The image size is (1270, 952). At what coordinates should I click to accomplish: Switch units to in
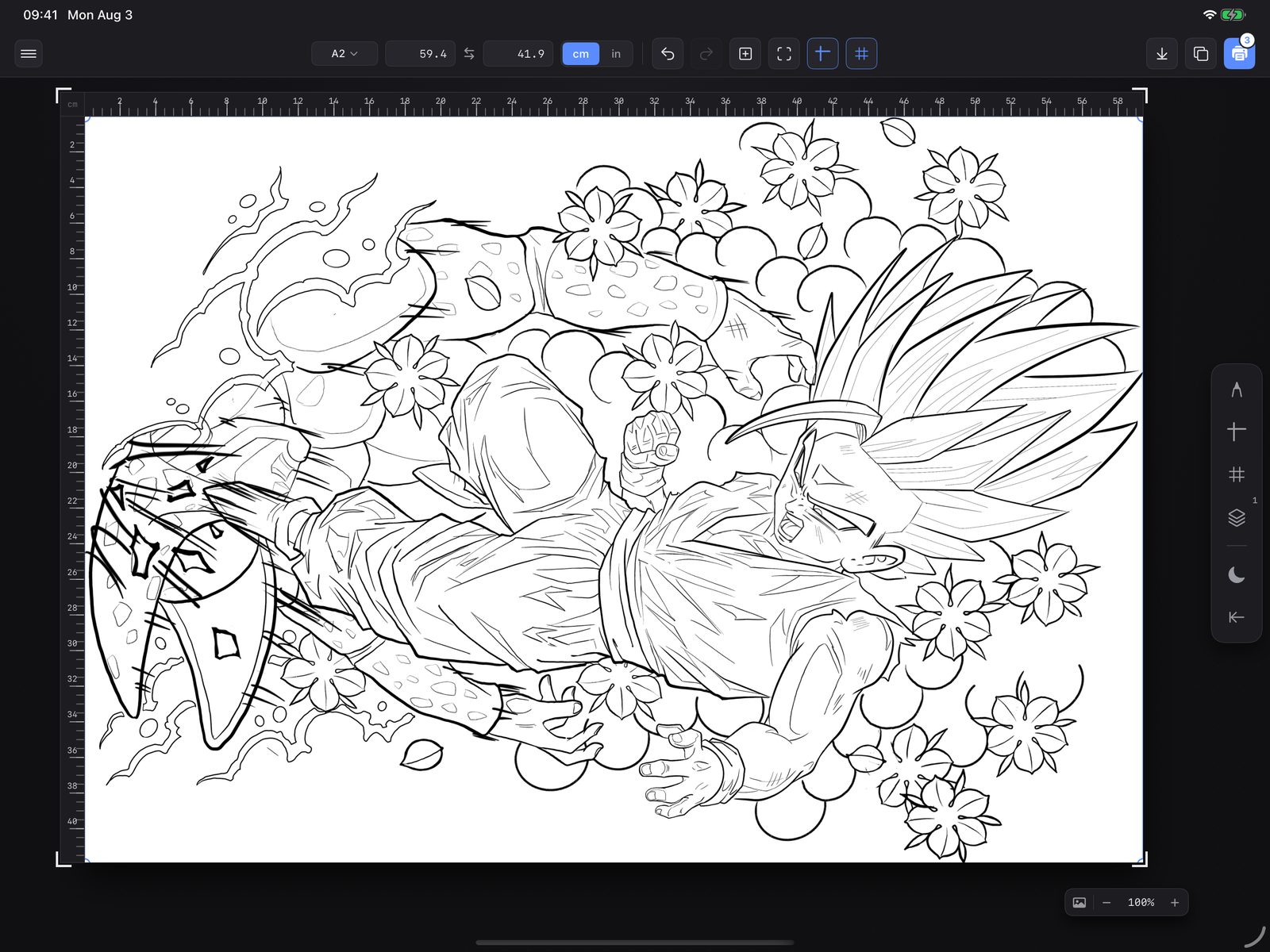(616, 54)
